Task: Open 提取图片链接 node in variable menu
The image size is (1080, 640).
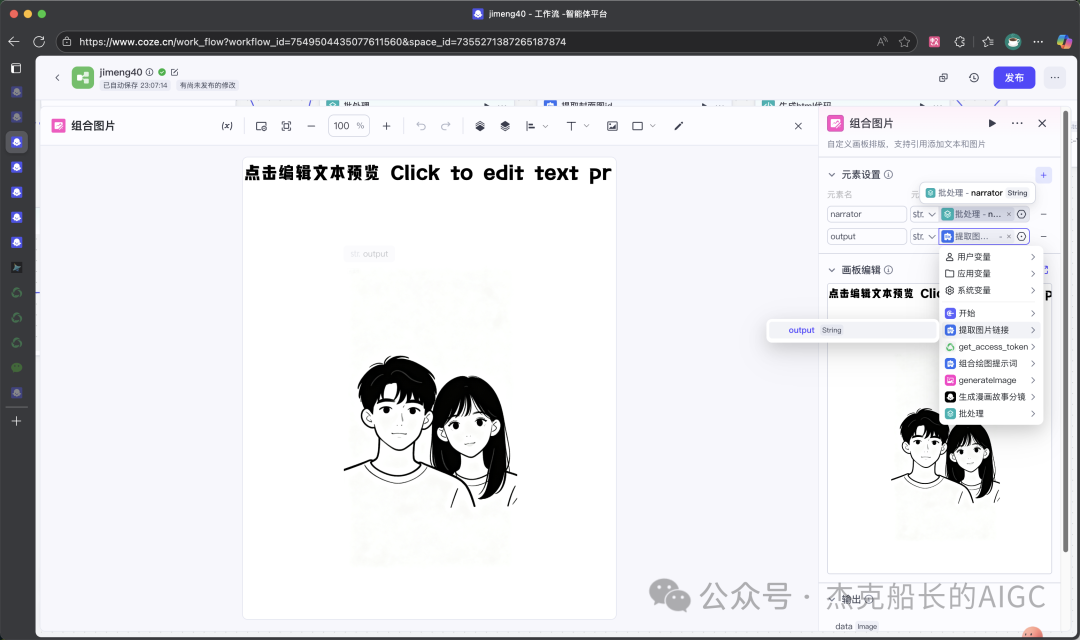Action: coord(991,330)
